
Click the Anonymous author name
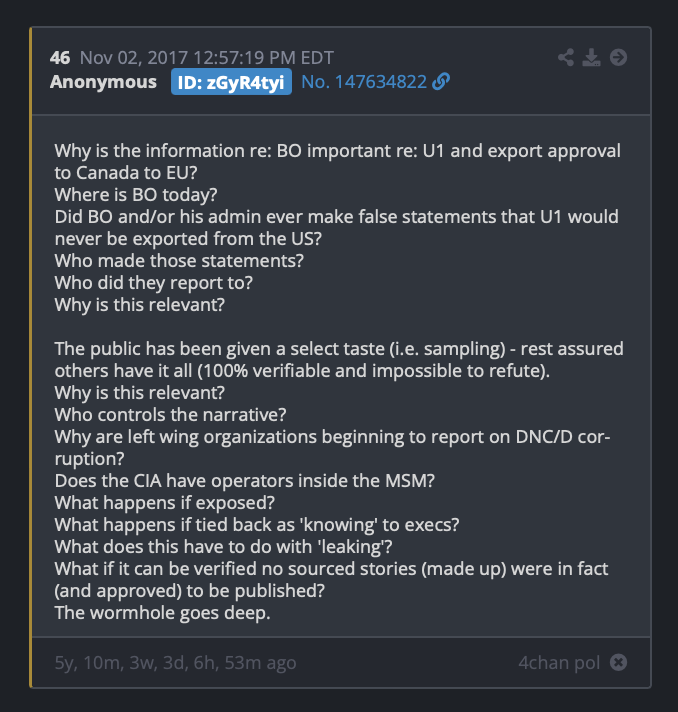[x=104, y=82]
